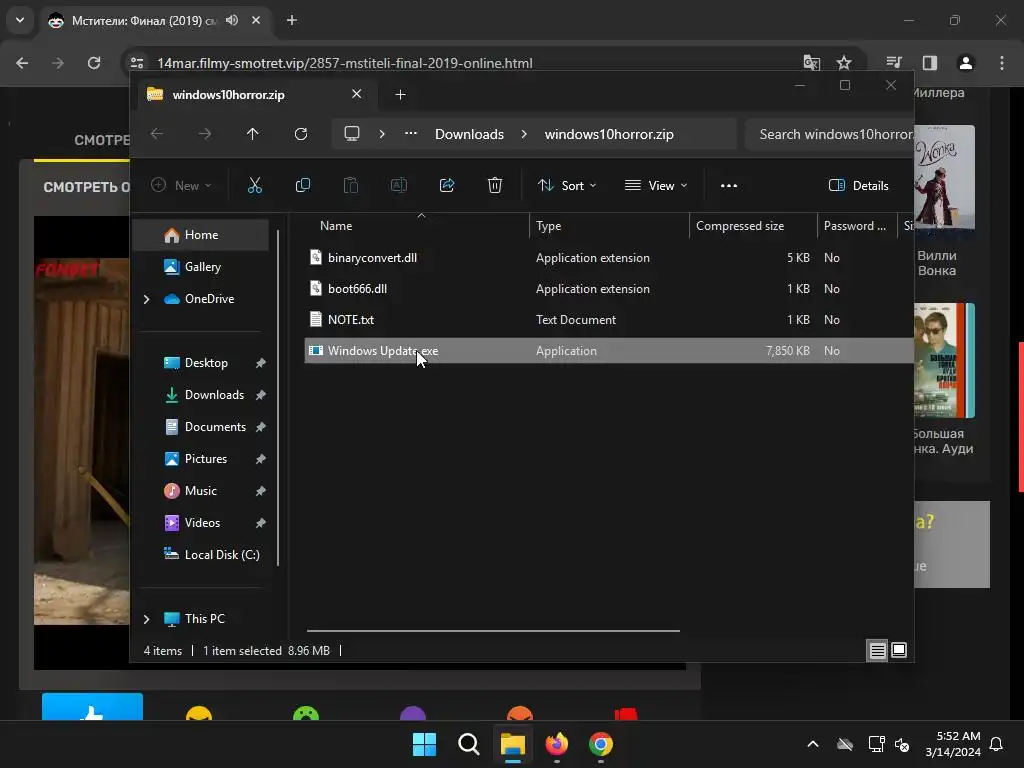The width and height of the screenshot is (1024, 768).
Task: Open notification bell in system tray
Action: (997, 744)
